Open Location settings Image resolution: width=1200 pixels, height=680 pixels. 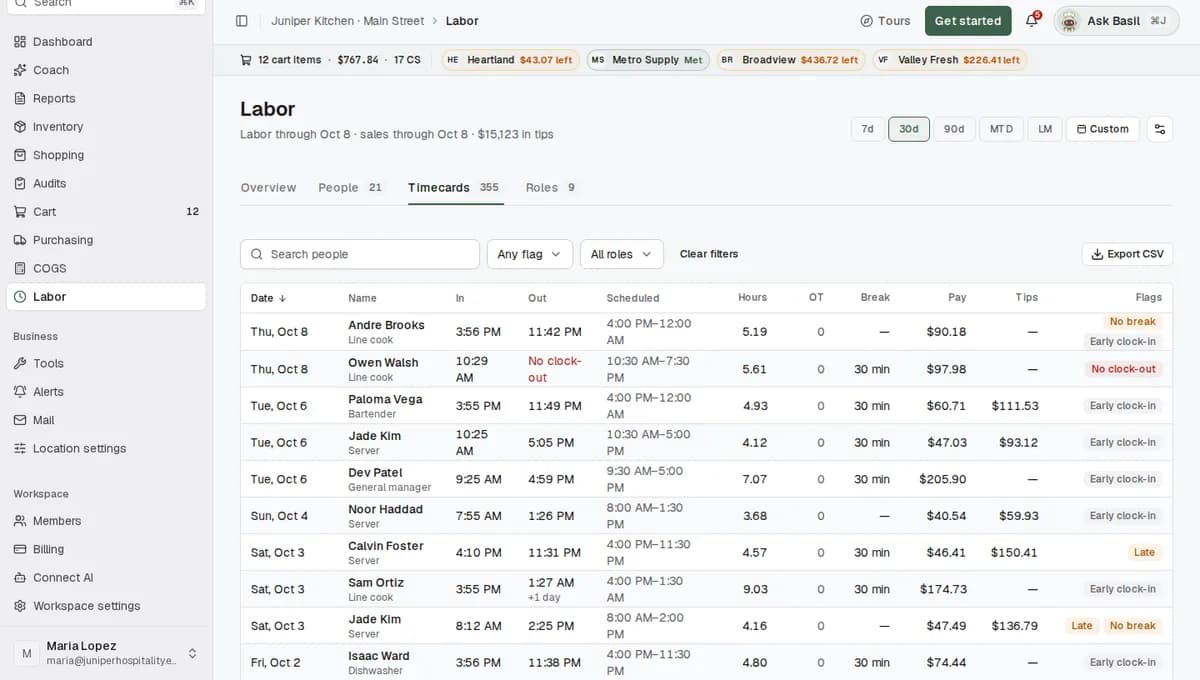coord(106,448)
